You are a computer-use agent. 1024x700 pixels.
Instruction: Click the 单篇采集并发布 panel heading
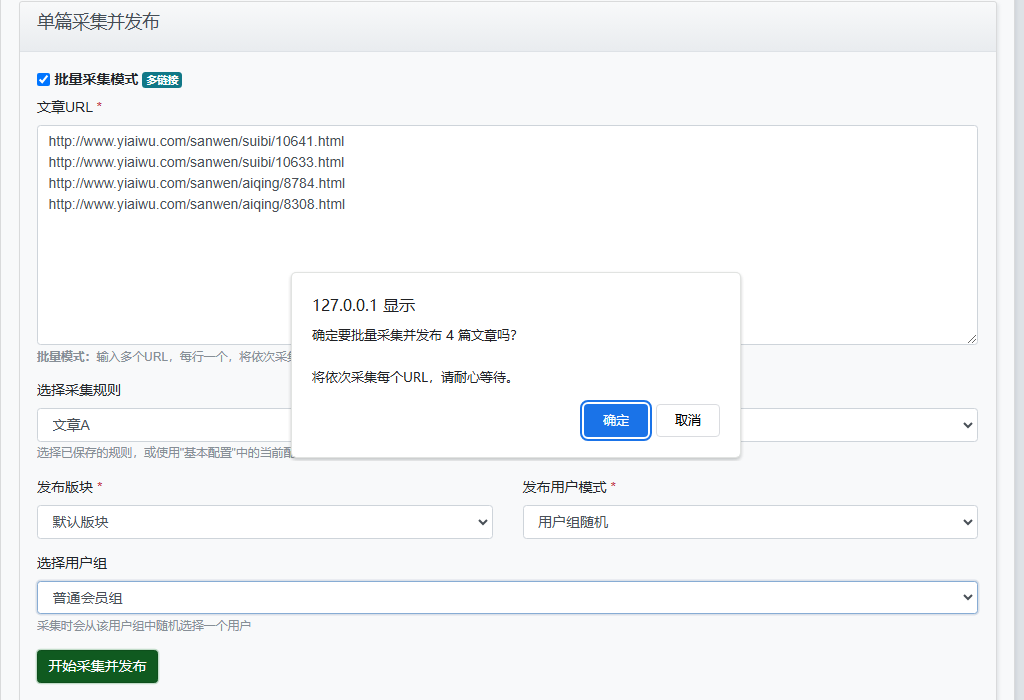click(98, 22)
